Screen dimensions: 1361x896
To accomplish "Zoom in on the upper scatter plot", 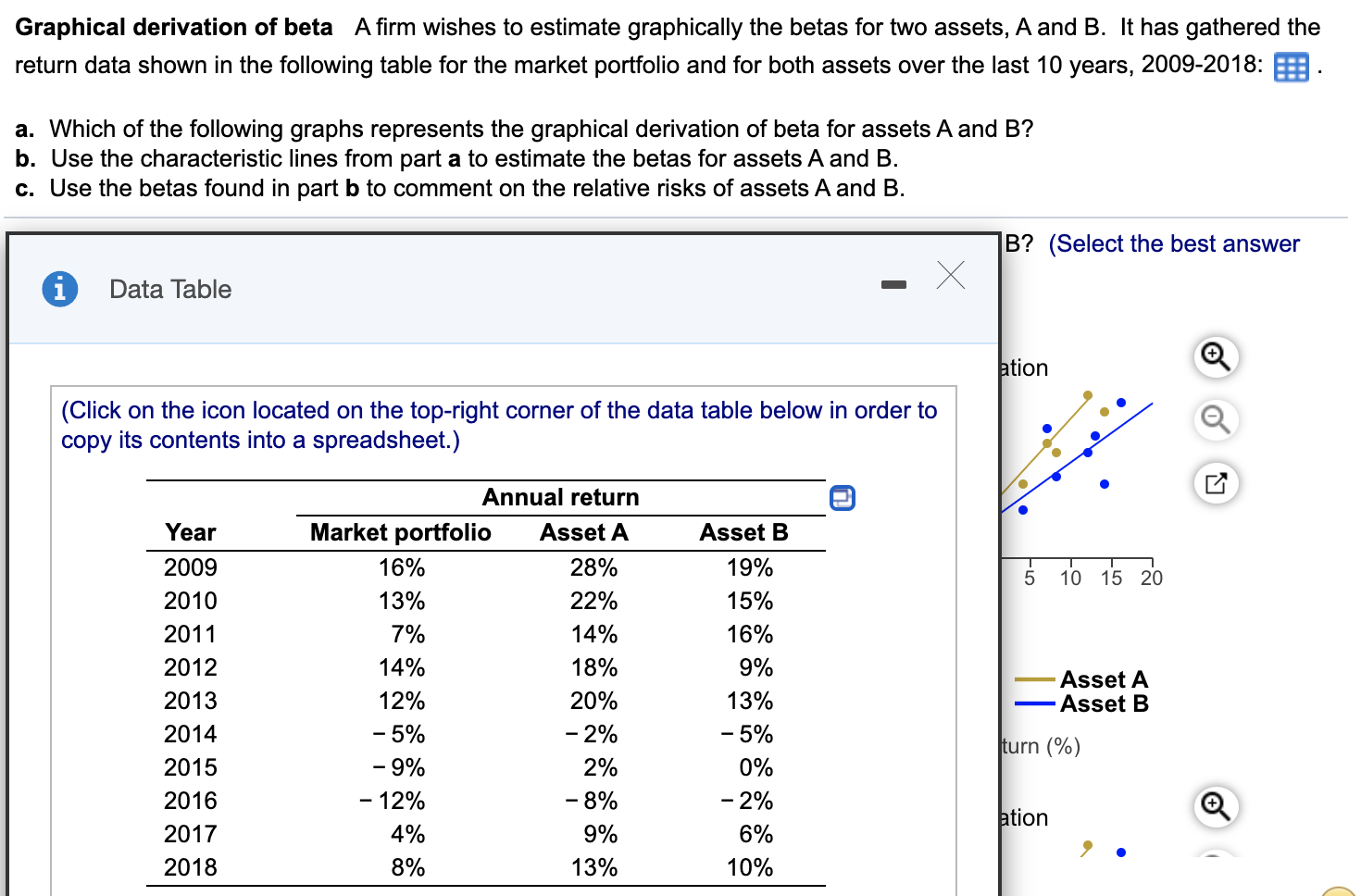I will click(1216, 356).
